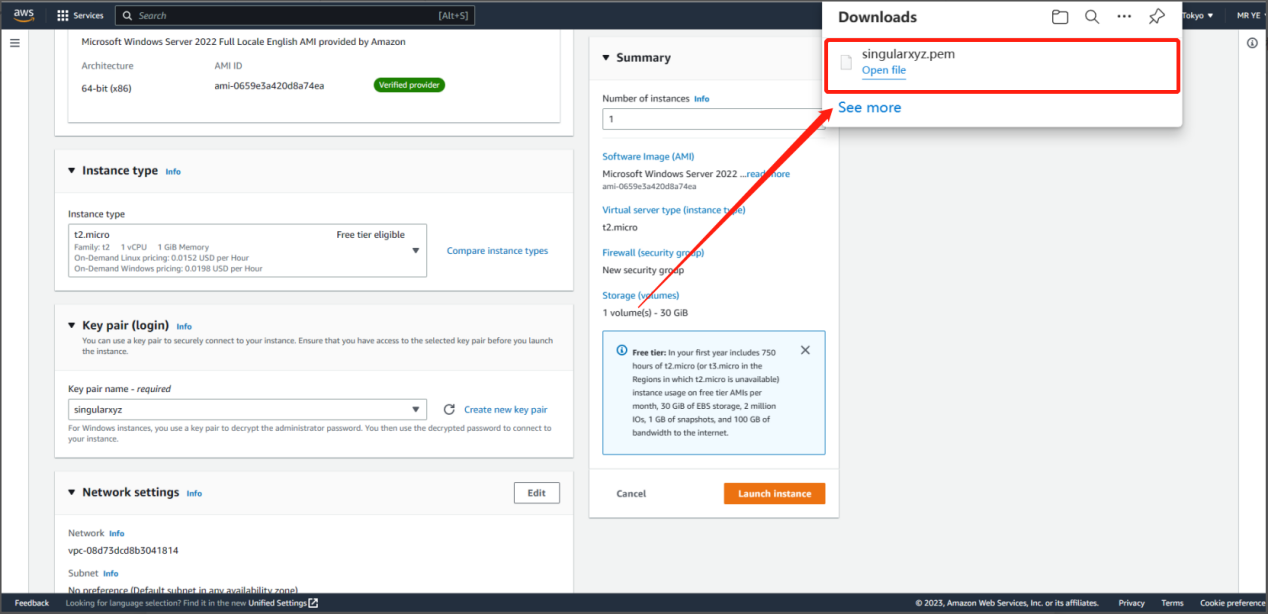Collapse the Key pair (login) section

pyautogui.click(x=72, y=326)
